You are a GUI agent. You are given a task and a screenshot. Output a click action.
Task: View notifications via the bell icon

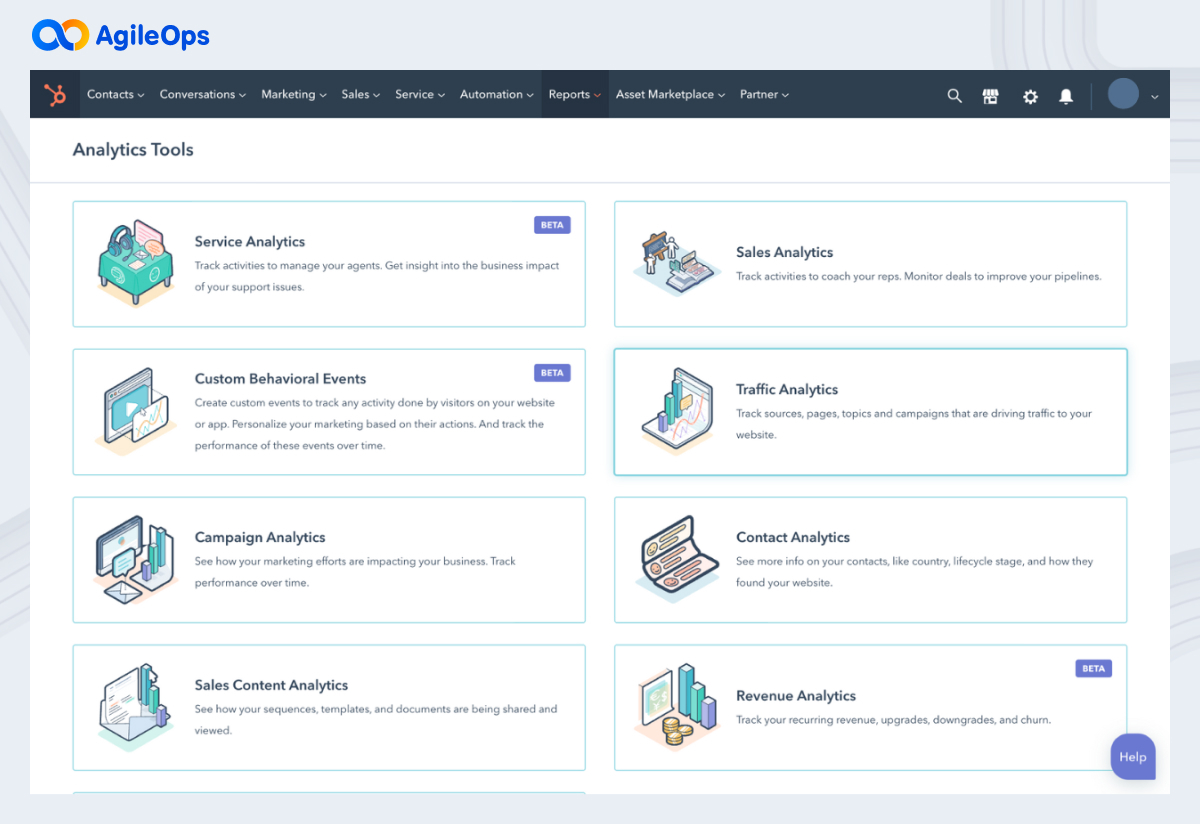[x=1066, y=96]
